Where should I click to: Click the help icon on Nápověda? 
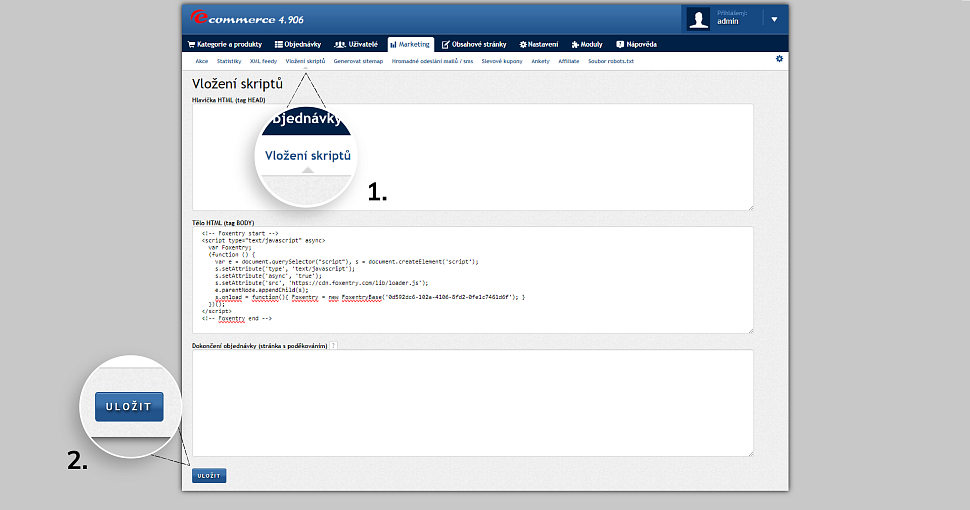point(620,45)
